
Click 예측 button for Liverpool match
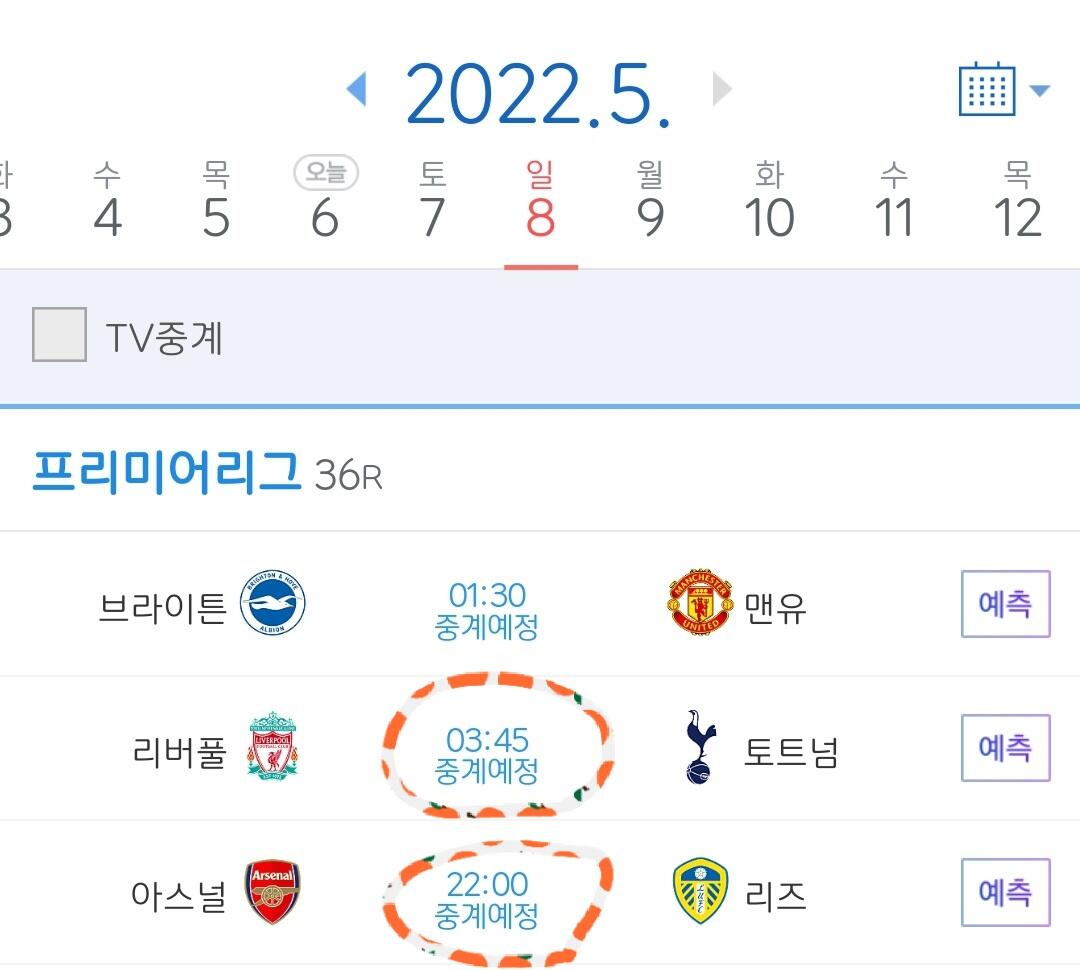tap(1005, 748)
